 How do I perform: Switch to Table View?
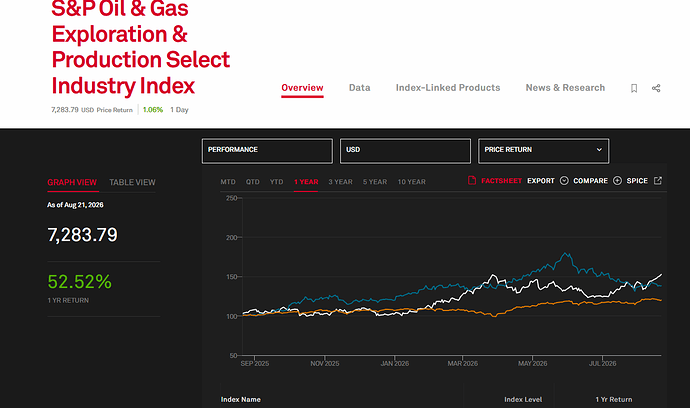tap(132, 182)
